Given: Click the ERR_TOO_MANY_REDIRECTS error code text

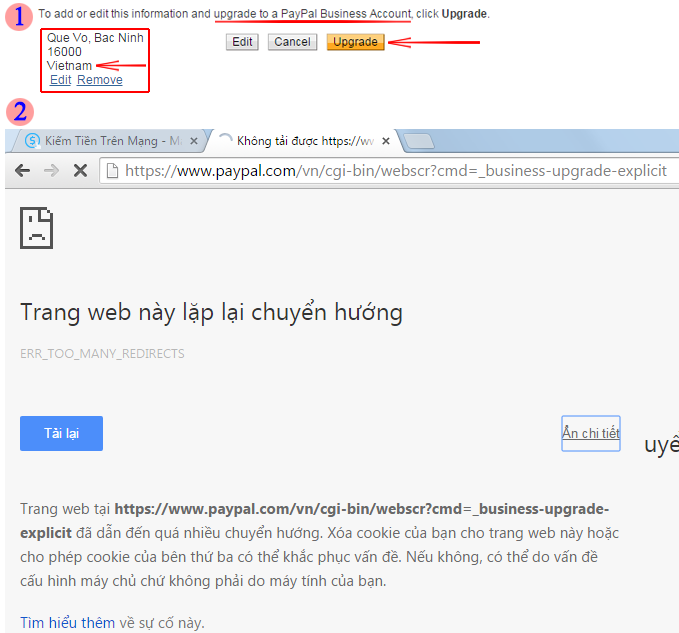Looking at the screenshot, I should pos(102,354).
